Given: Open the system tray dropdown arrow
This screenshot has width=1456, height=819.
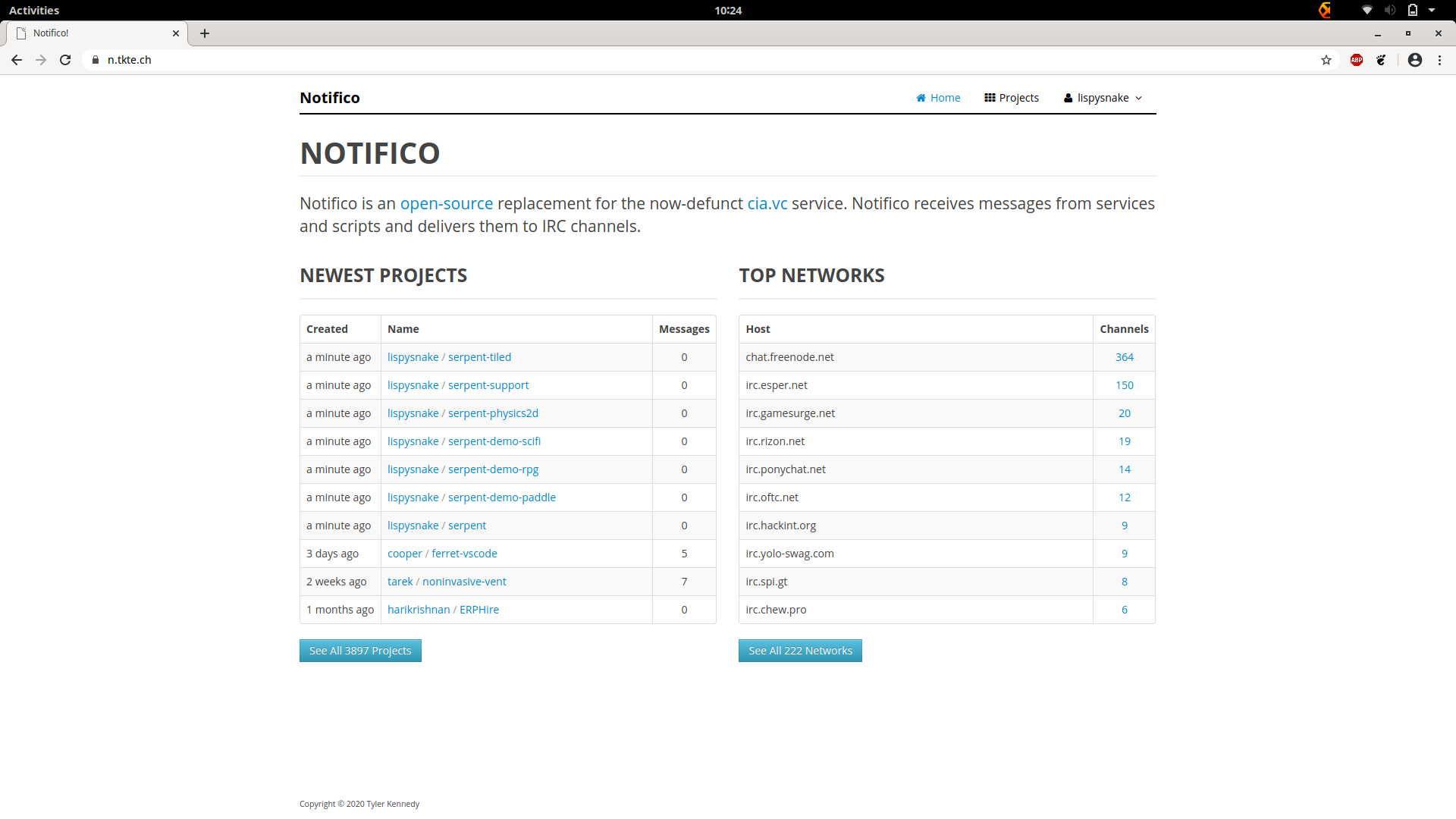Looking at the screenshot, I should point(1432,11).
